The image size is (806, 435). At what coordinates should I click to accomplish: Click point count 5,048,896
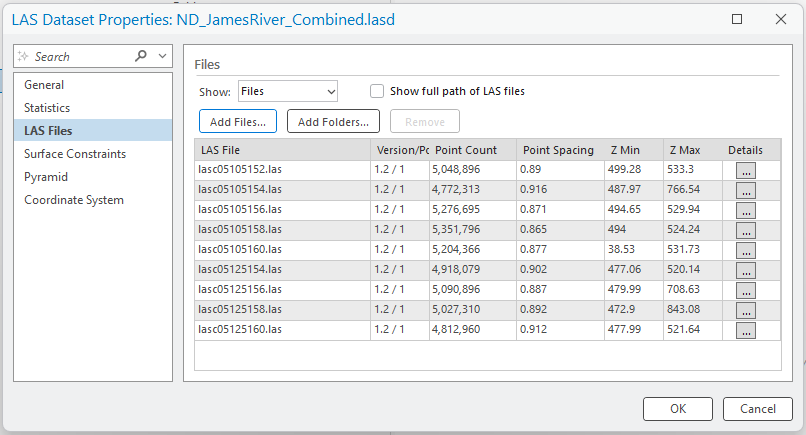tap(456, 169)
